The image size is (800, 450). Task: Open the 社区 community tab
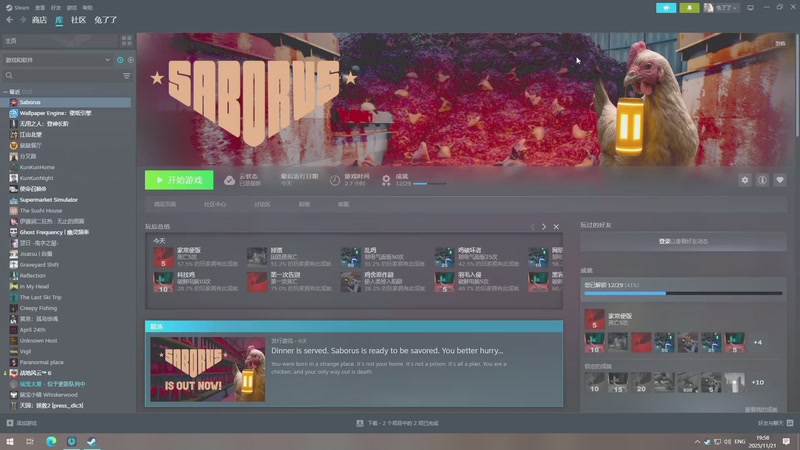78,20
